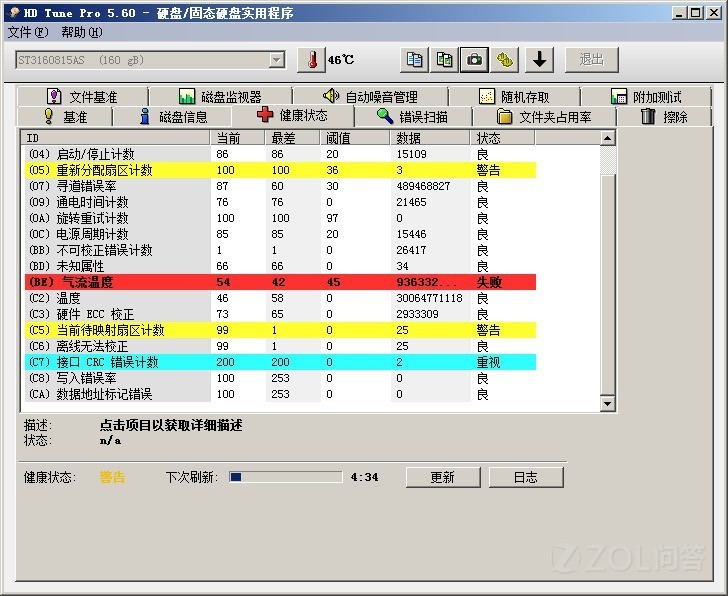Click the 4:34 refresh countdown
Screen dimensions: 728x596
(364, 477)
